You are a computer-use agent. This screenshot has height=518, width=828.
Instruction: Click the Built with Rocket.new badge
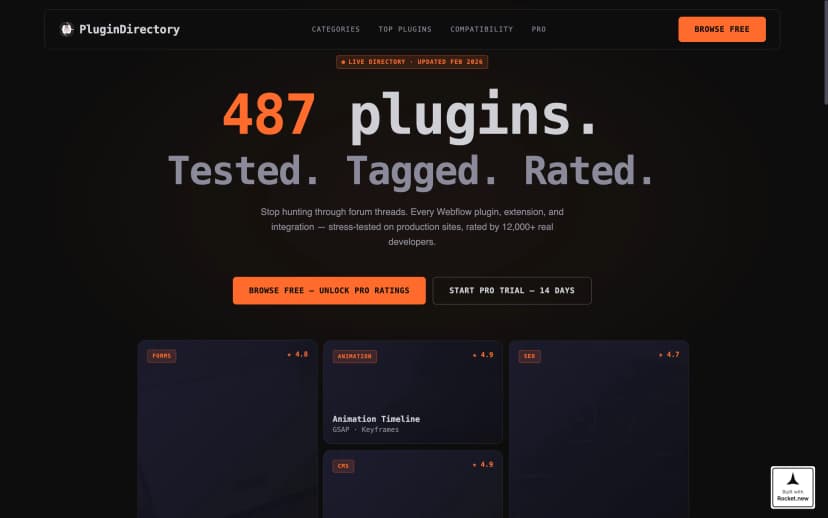(x=793, y=487)
